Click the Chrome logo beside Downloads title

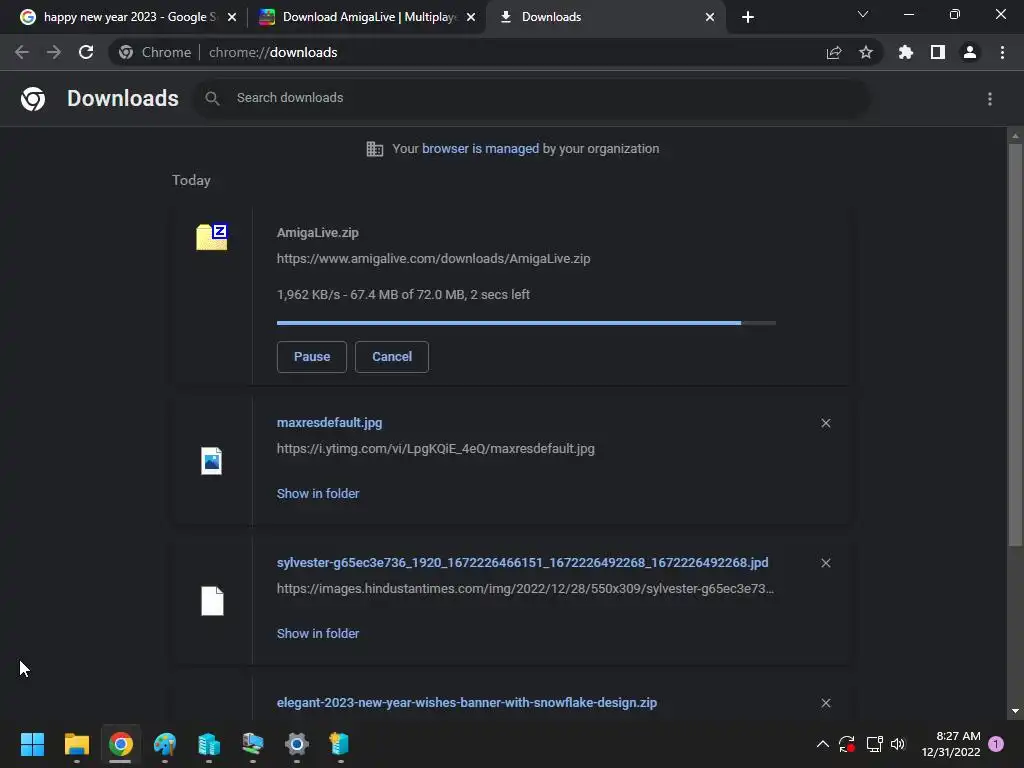[x=33, y=99]
